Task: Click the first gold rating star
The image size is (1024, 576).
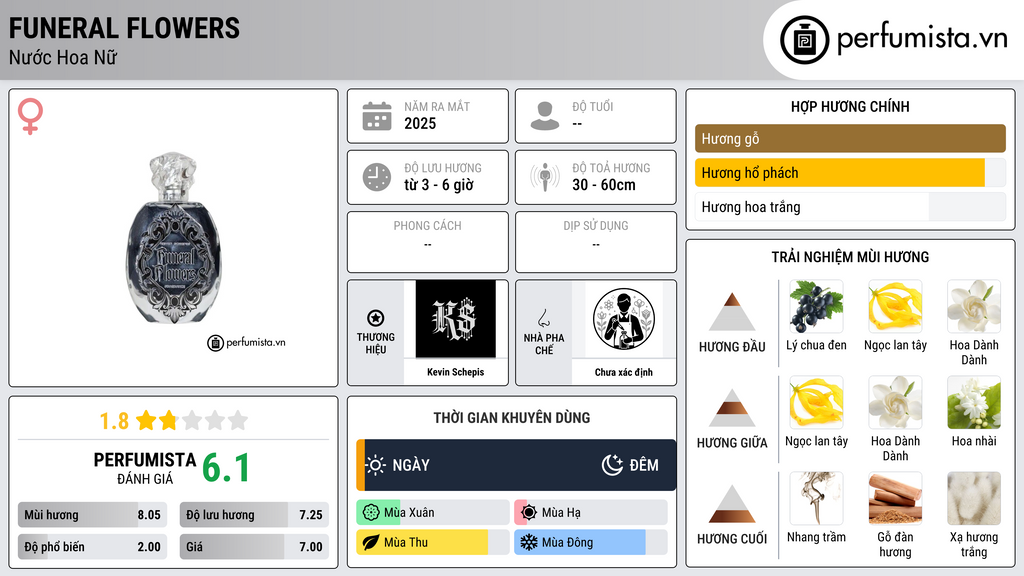Action: pyautogui.click(x=146, y=420)
